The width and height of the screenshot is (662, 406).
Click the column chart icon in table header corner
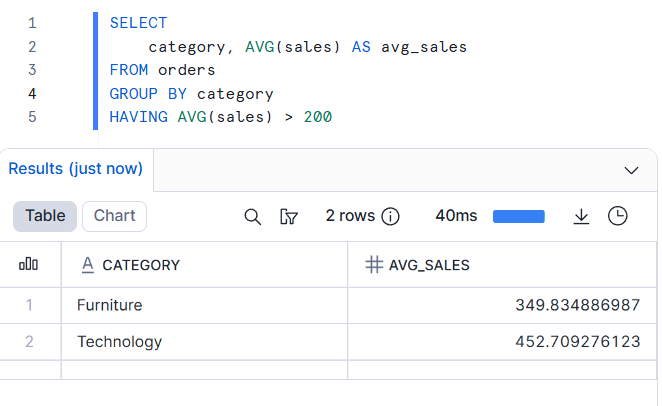[x=29, y=265]
